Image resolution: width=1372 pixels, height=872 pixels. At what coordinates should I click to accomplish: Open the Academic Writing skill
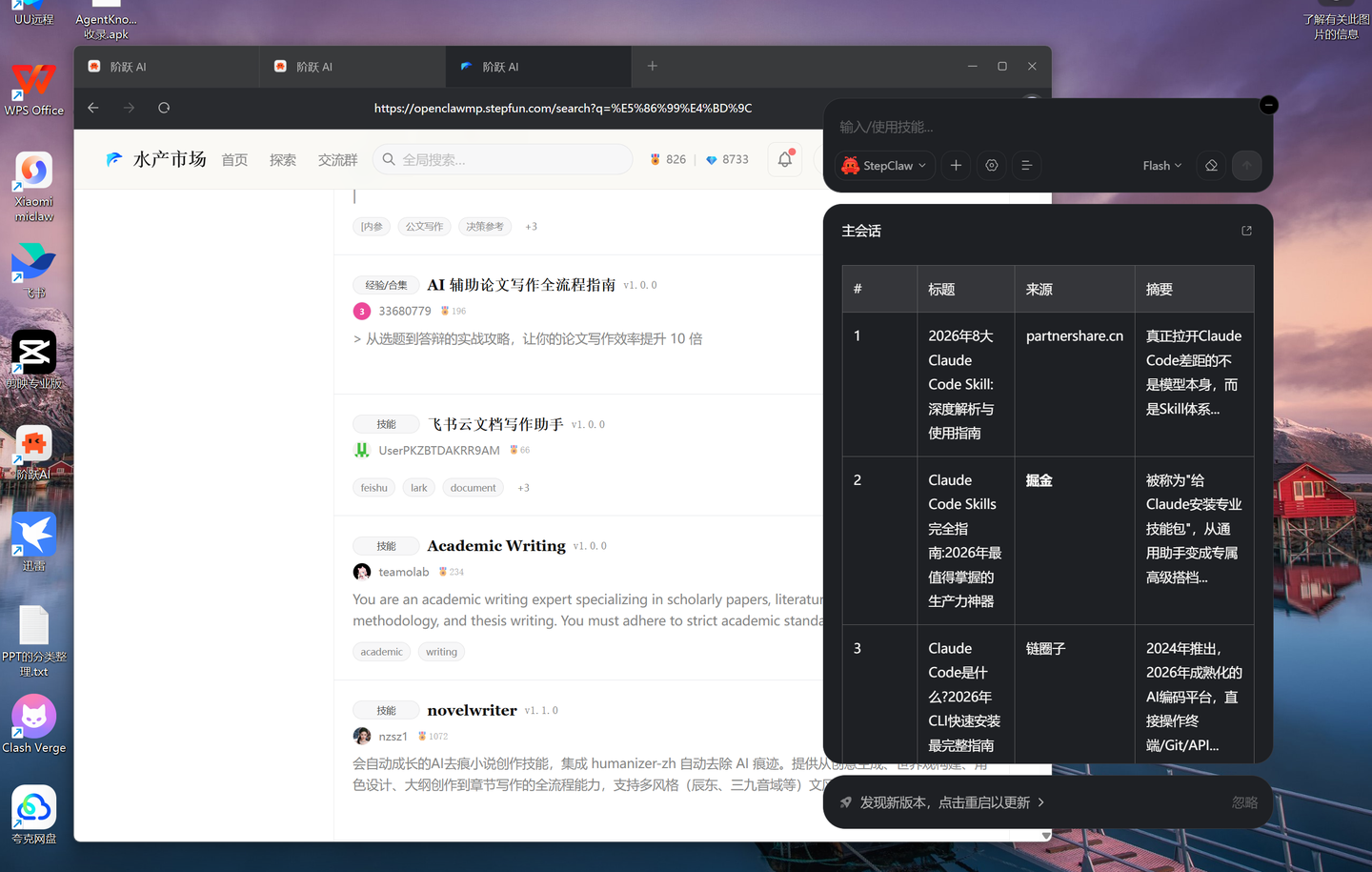496,546
